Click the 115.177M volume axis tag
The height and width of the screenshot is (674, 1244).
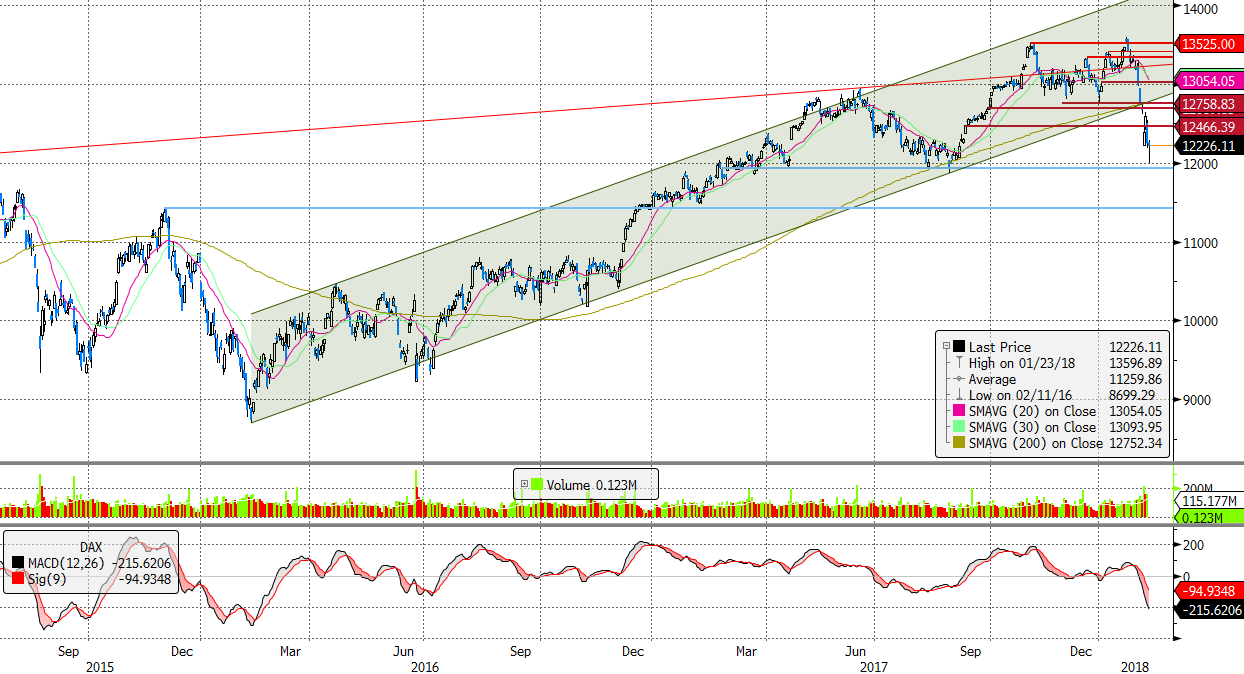coord(1208,502)
